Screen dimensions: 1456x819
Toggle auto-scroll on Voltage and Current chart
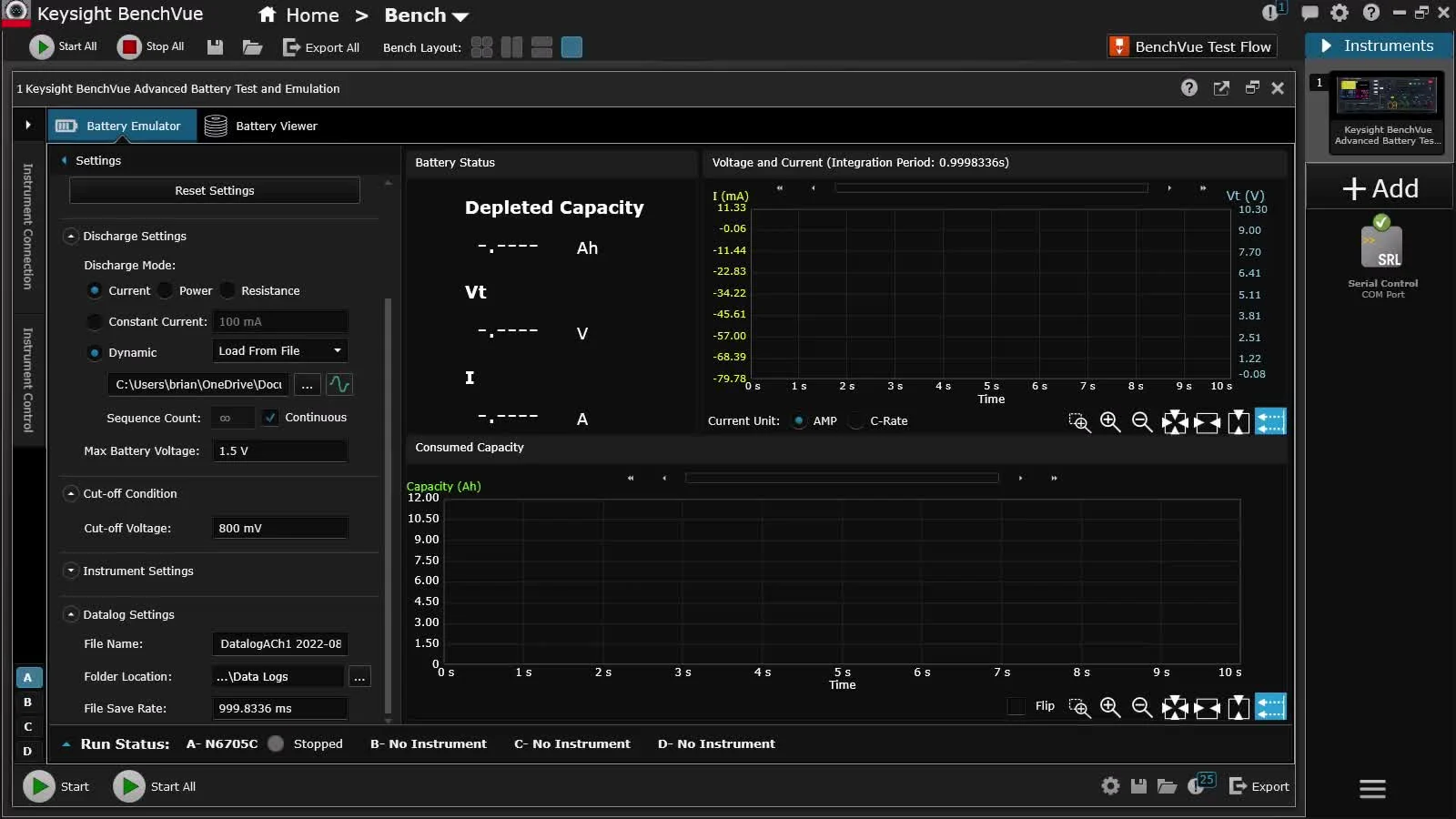tap(1270, 421)
